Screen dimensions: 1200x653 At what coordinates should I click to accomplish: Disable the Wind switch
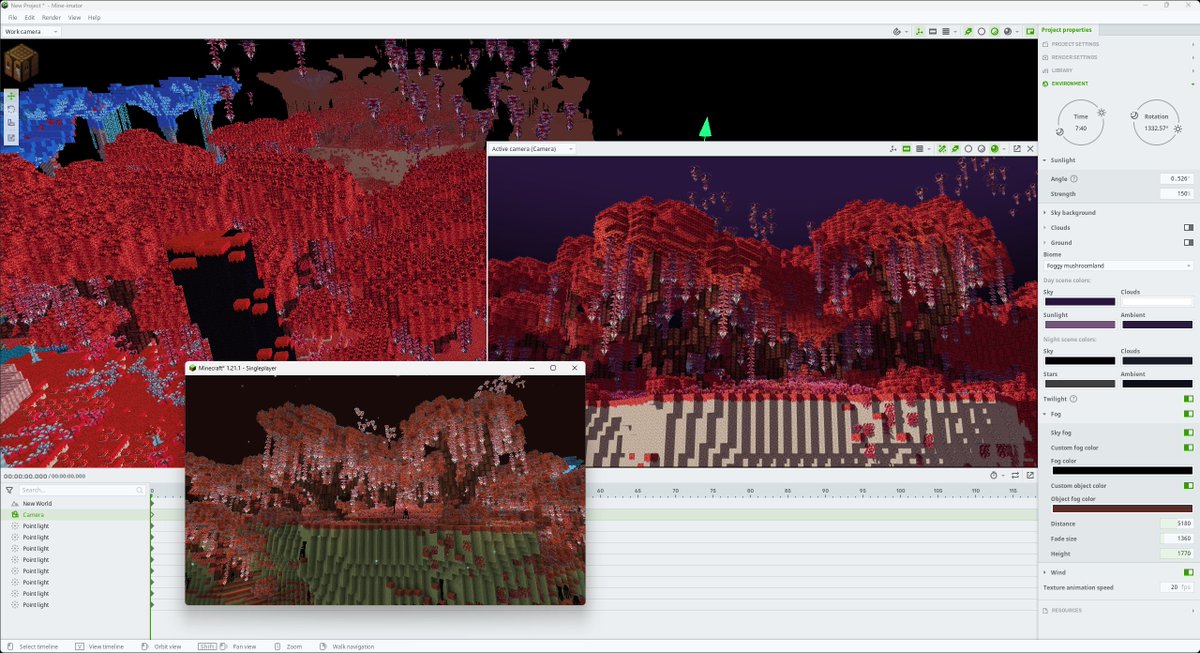pyautogui.click(x=1188, y=573)
